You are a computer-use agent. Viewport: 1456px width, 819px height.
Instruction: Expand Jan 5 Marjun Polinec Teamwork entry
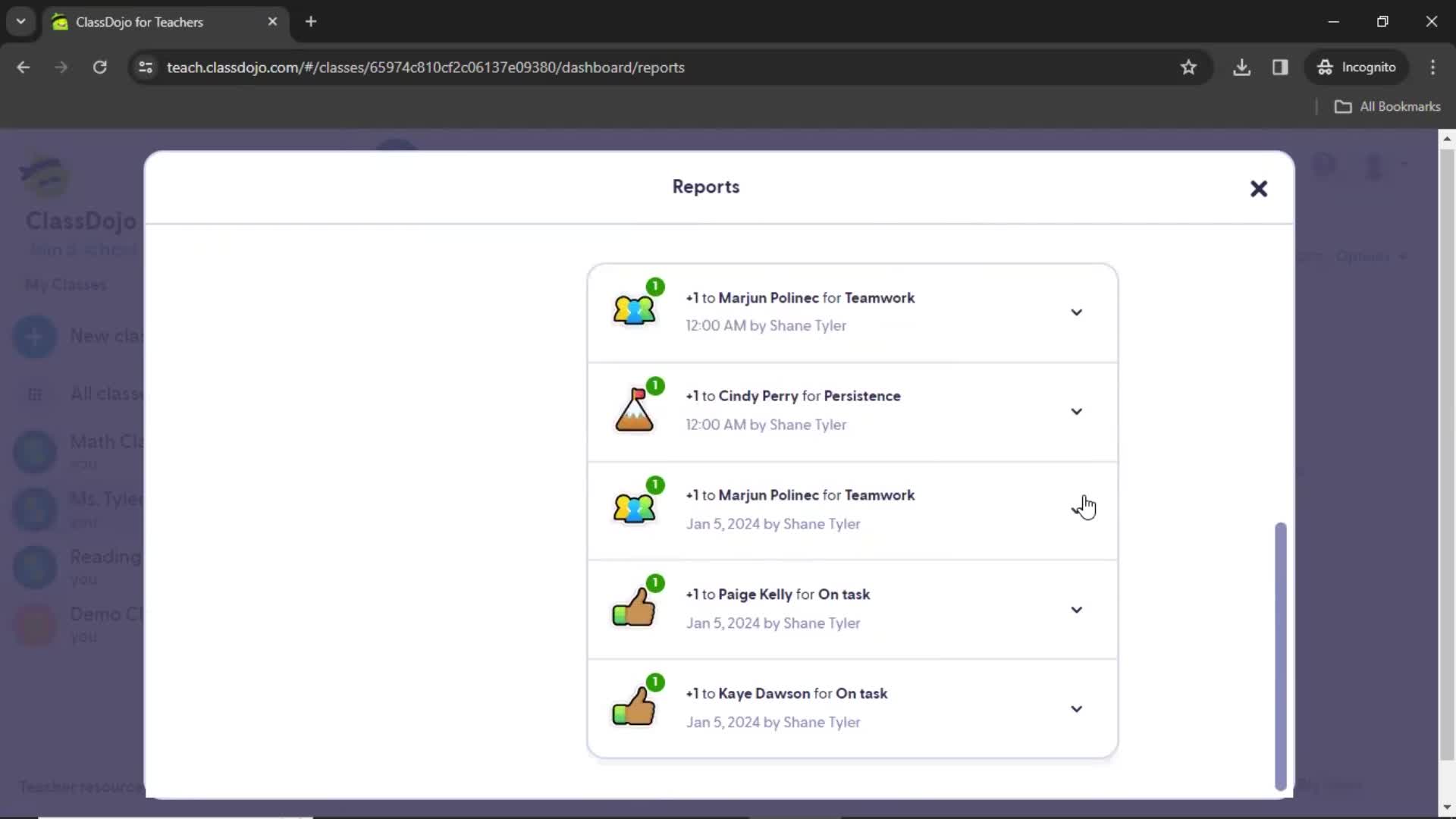(x=1076, y=510)
